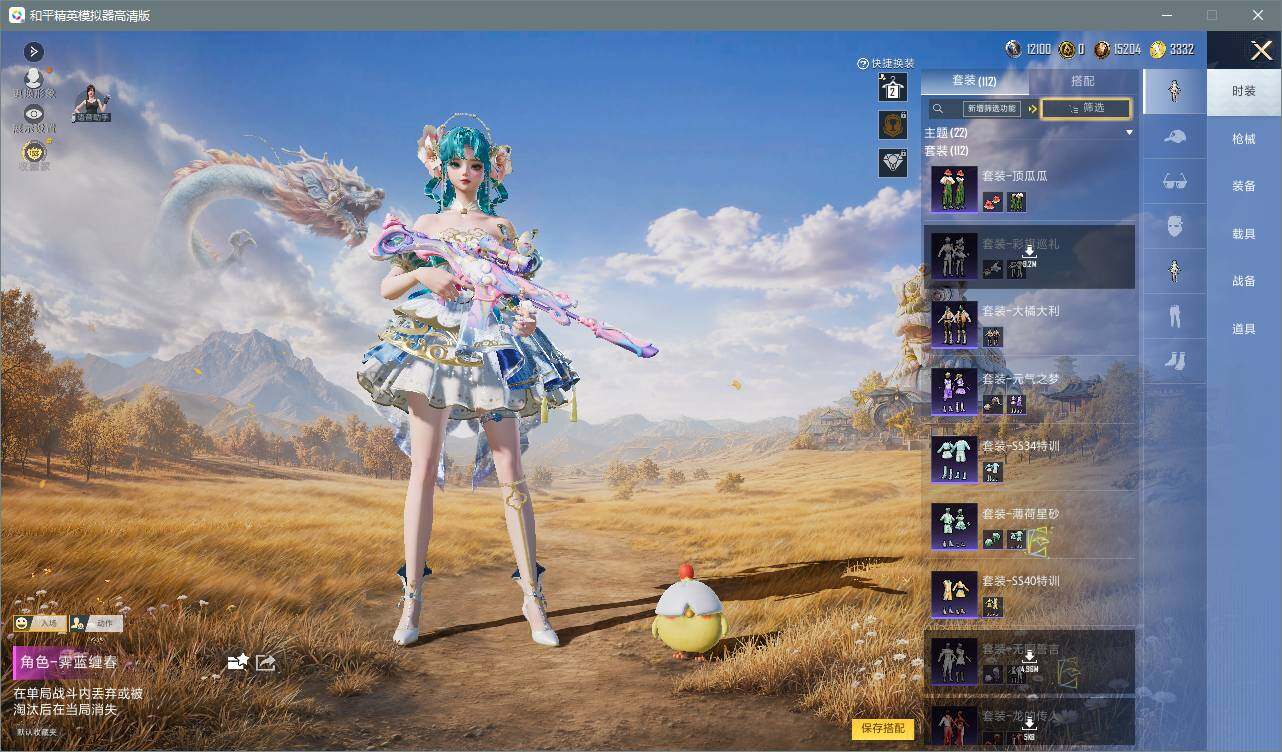The height and width of the screenshot is (752, 1282).
Task: Select the full outfit category icon
Action: 1175,91
